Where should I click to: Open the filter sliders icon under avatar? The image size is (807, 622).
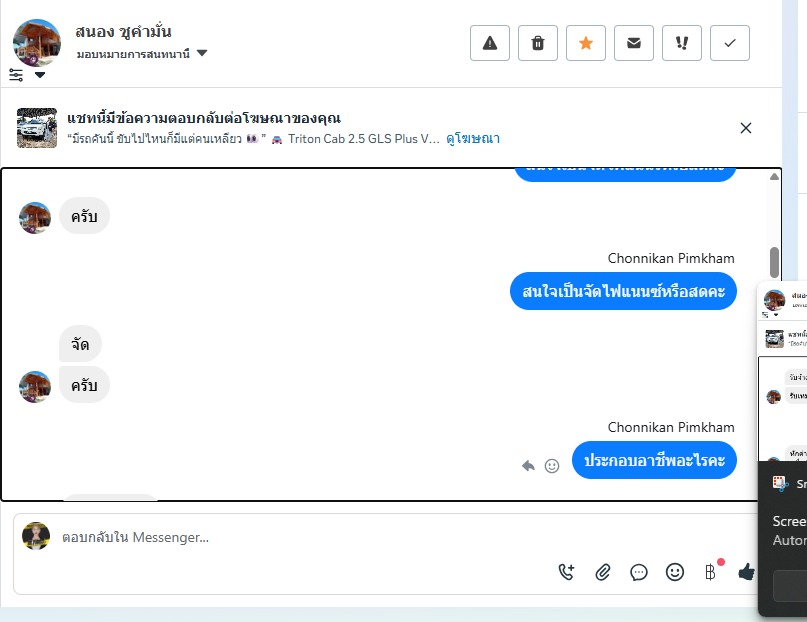pos(16,75)
